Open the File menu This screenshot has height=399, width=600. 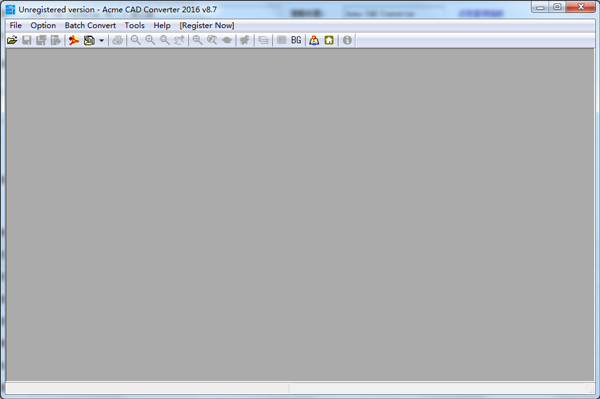coord(16,25)
